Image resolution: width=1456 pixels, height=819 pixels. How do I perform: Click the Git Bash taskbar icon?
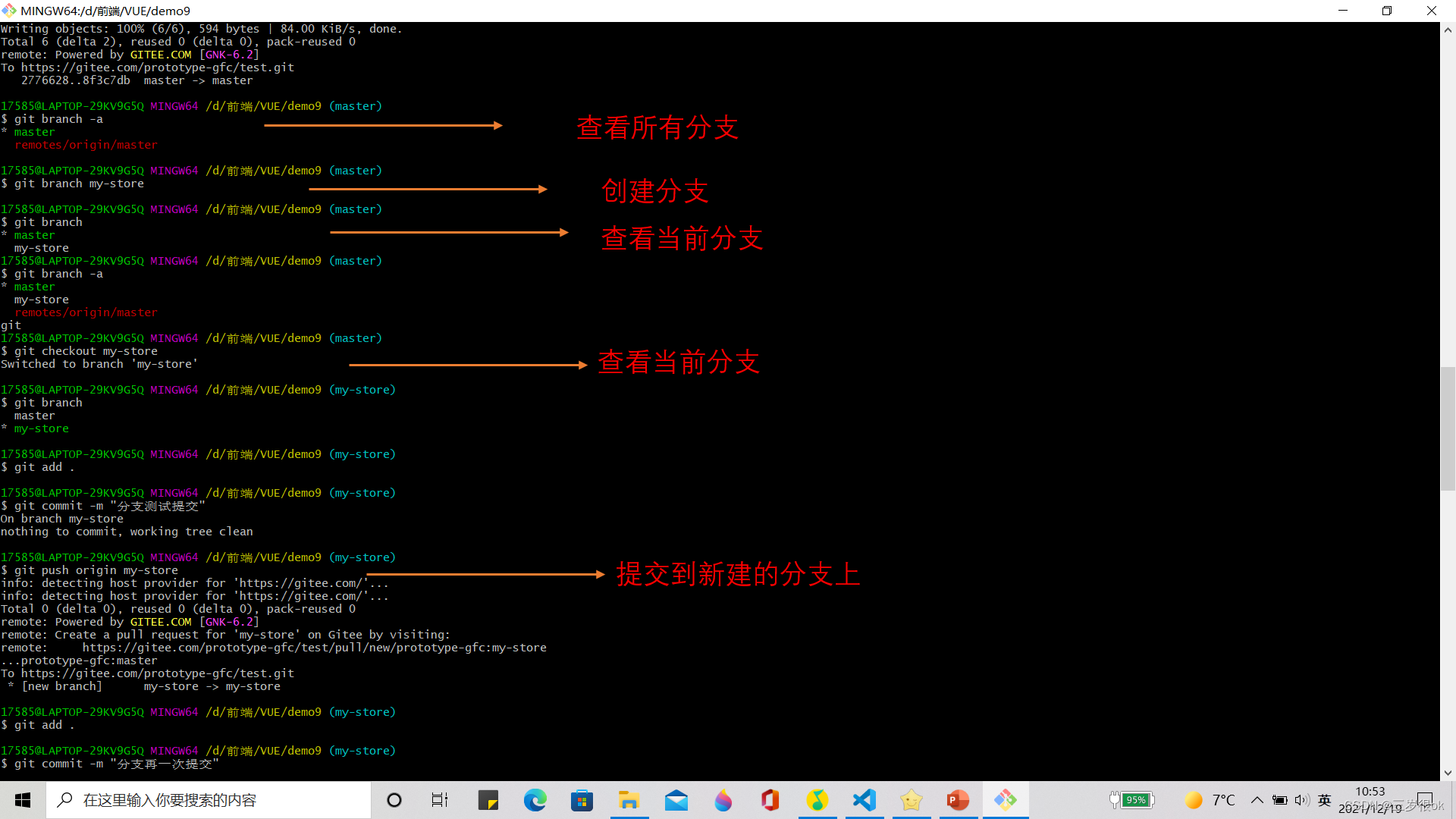[1006, 800]
